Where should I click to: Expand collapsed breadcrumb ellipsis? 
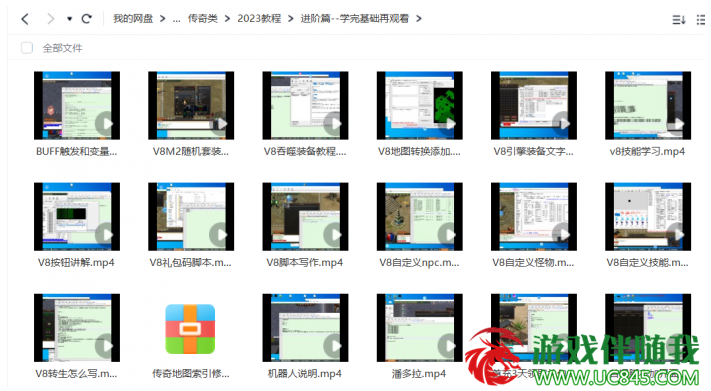point(176,19)
